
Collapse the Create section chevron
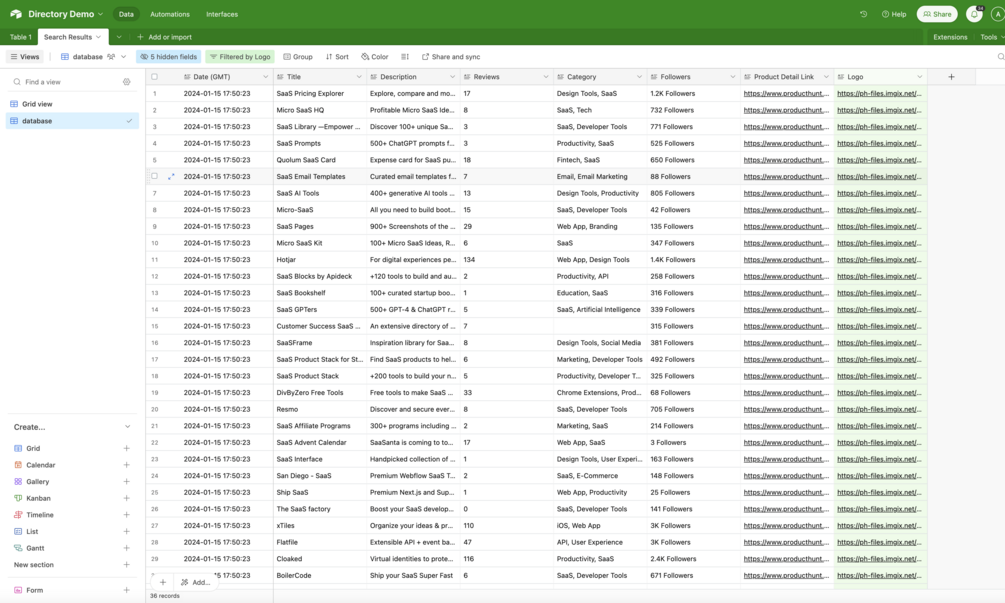click(x=128, y=427)
